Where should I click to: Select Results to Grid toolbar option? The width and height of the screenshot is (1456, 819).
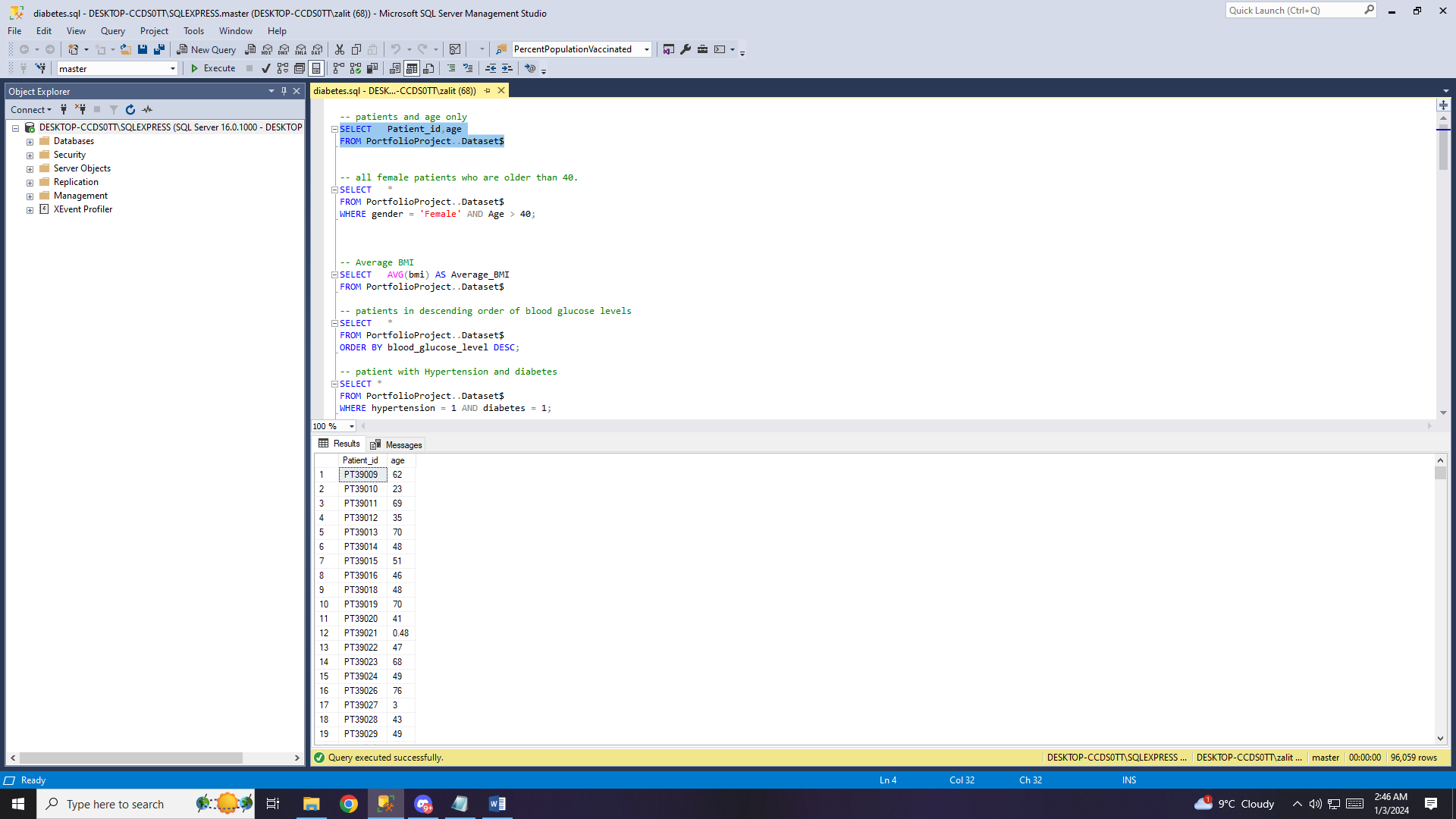click(412, 68)
